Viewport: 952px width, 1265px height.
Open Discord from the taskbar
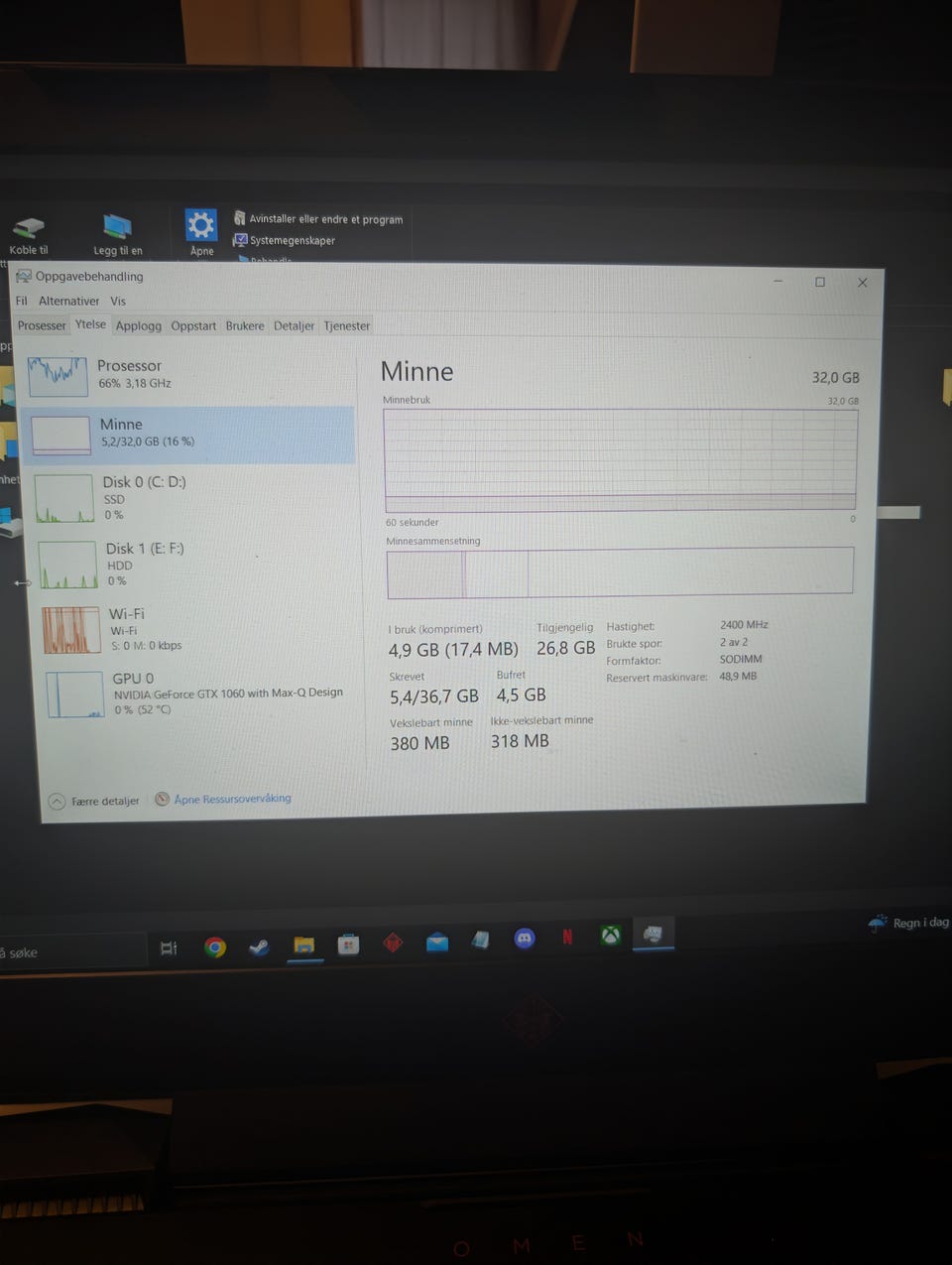525,938
